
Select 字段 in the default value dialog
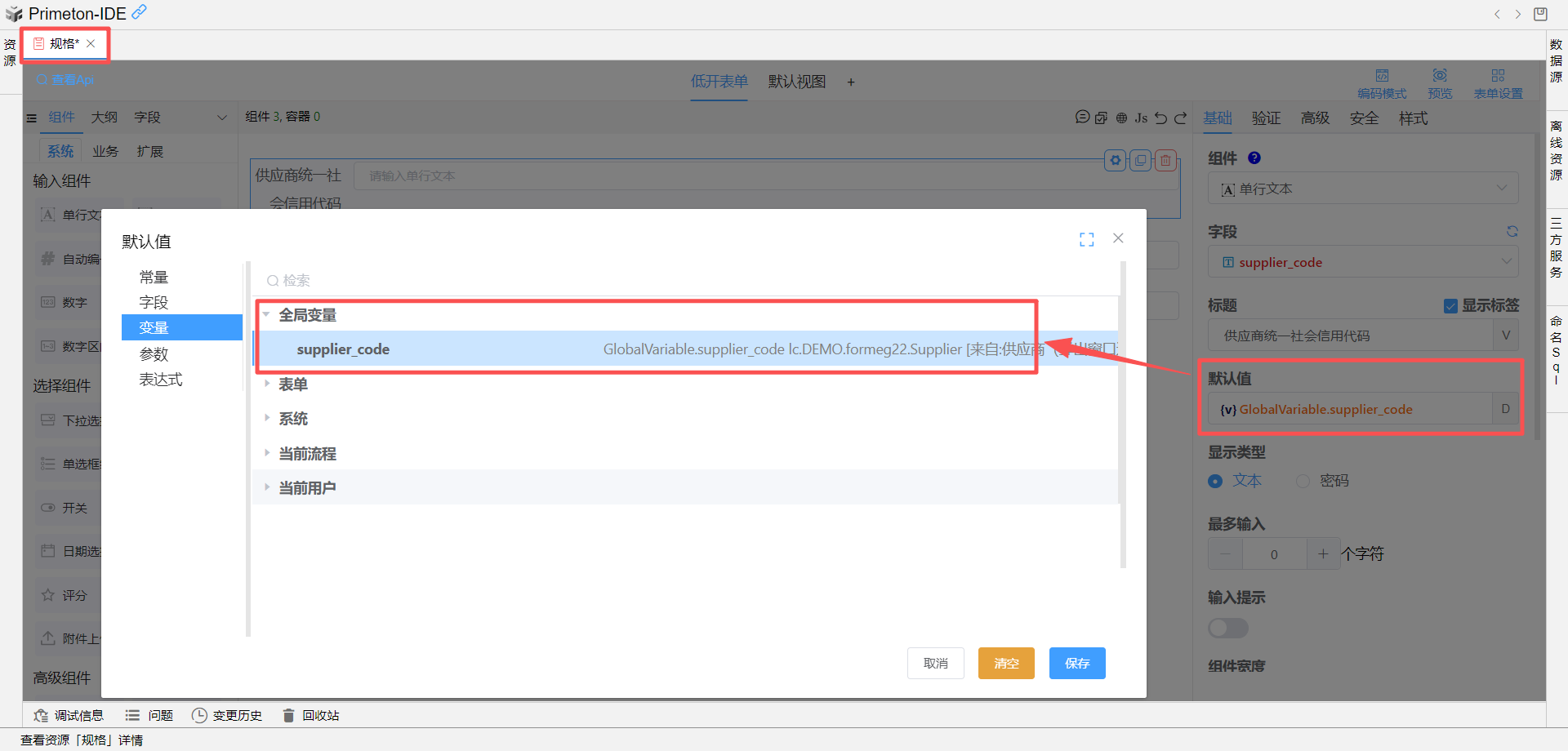pos(154,303)
